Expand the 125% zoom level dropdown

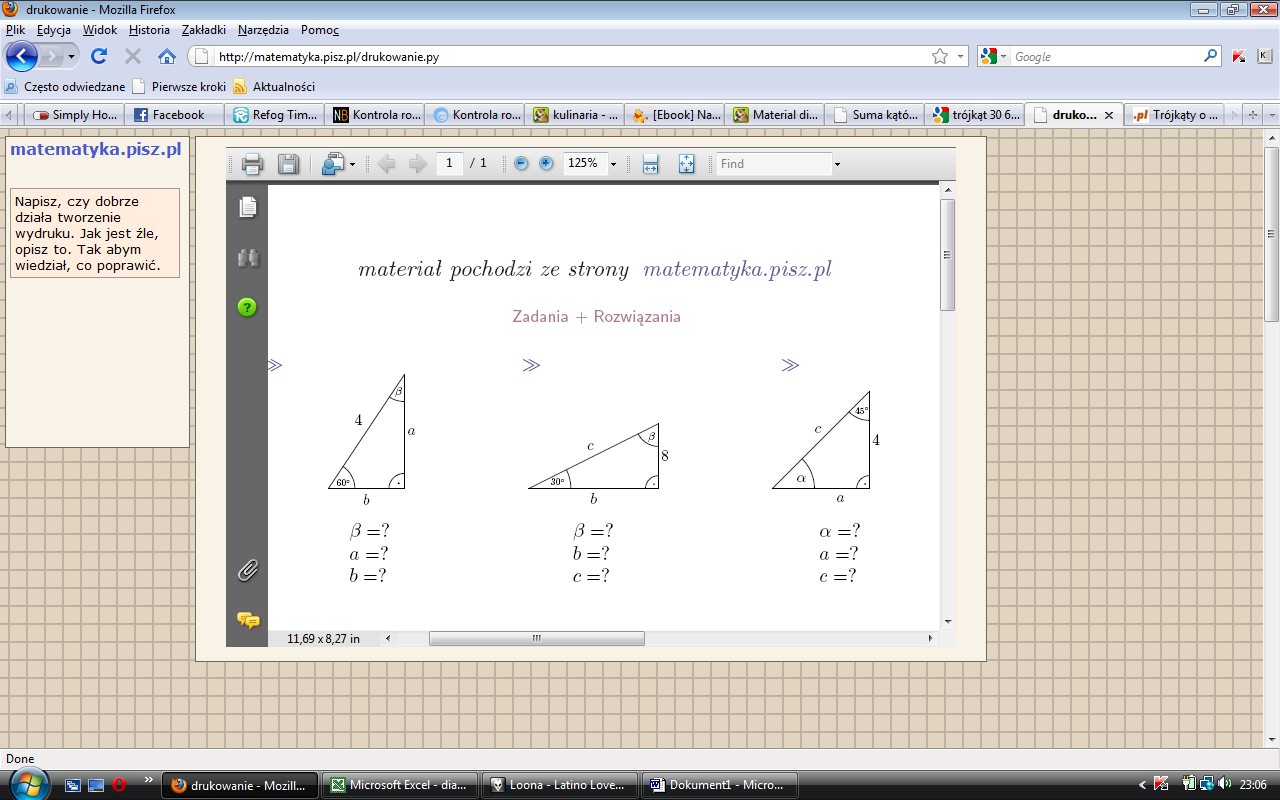(x=613, y=164)
